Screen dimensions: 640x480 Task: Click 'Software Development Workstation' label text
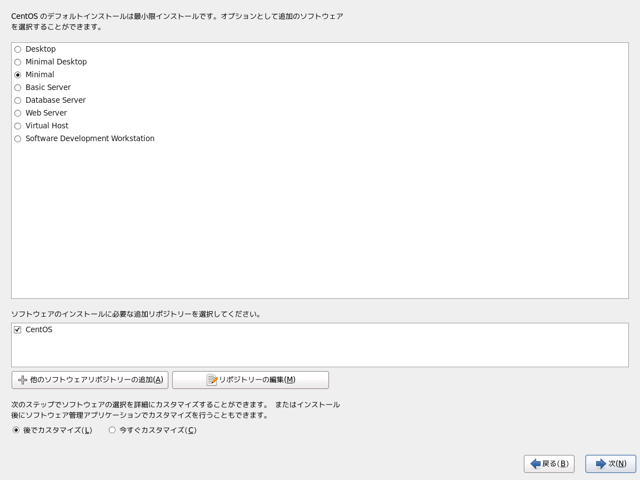[x=90, y=138]
